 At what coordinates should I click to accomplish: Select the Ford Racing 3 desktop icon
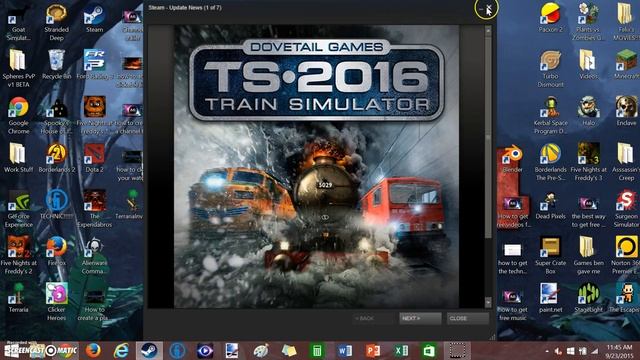point(94,65)
